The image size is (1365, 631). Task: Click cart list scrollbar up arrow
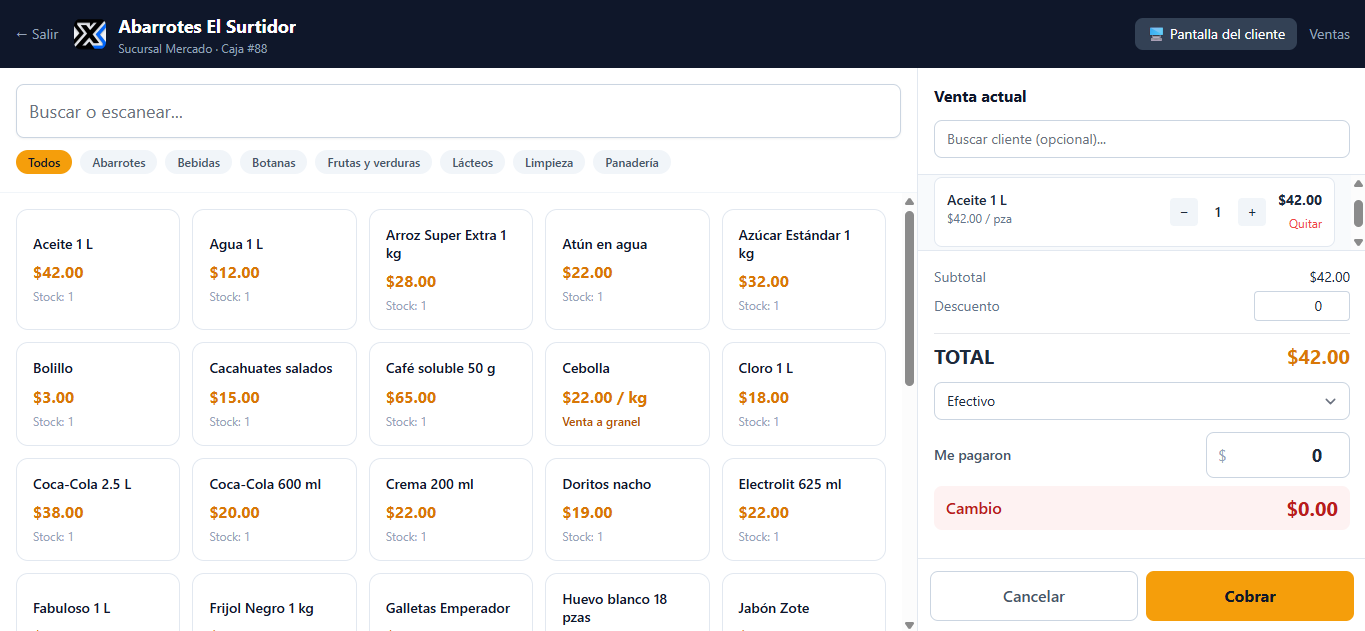1358,183
